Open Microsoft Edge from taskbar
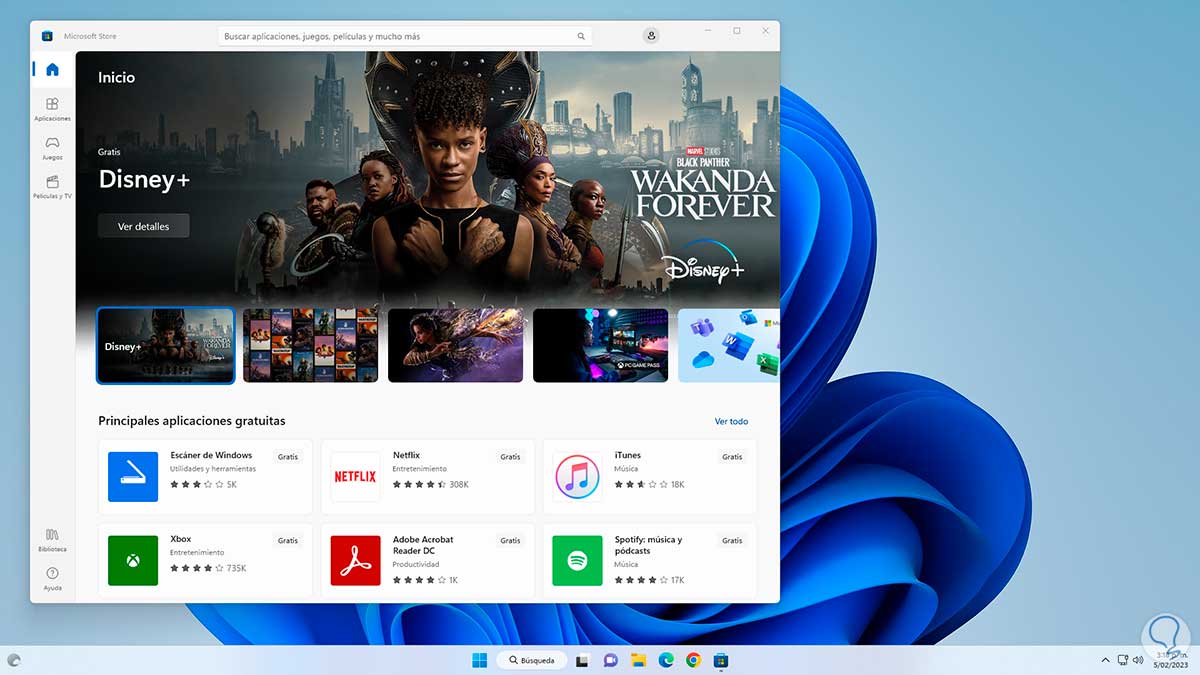Image resolution: width=1200 pixels, height=675 pixels. (666, 660)
